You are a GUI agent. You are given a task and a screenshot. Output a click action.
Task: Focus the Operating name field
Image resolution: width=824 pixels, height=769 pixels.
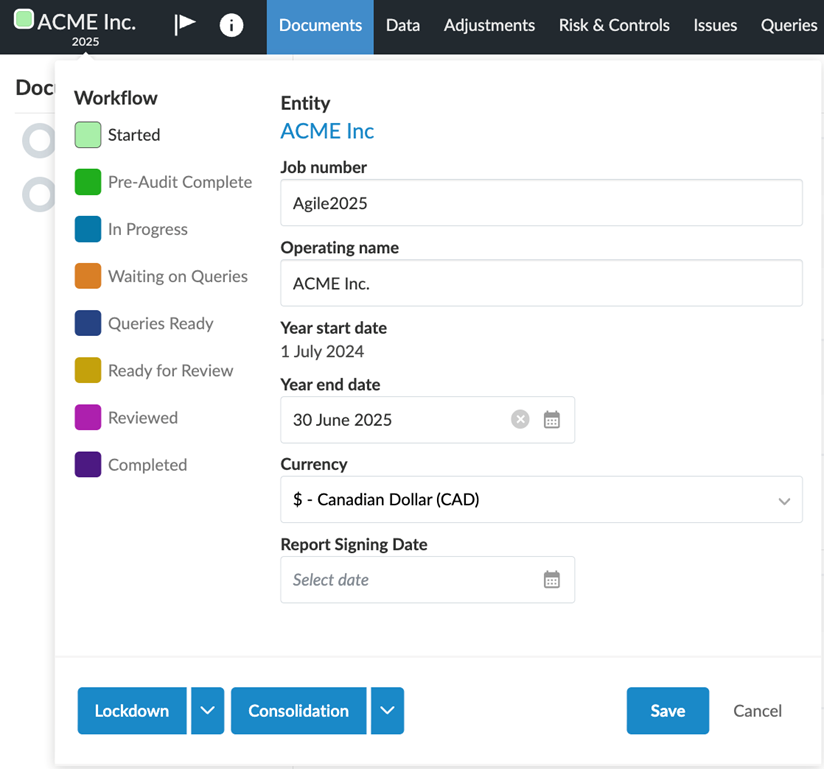[541, 283]
